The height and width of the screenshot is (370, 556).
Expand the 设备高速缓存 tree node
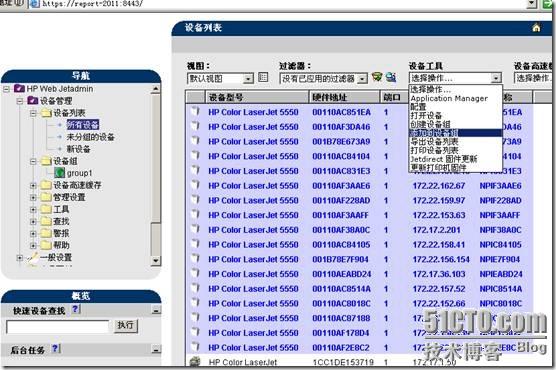[33, 185]
